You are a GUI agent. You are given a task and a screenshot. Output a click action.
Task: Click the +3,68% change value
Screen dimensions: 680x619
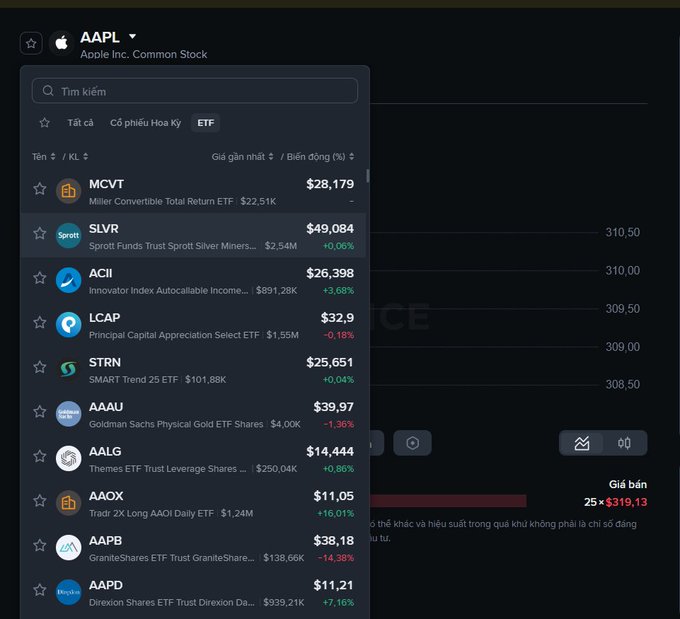pos(338,291)
